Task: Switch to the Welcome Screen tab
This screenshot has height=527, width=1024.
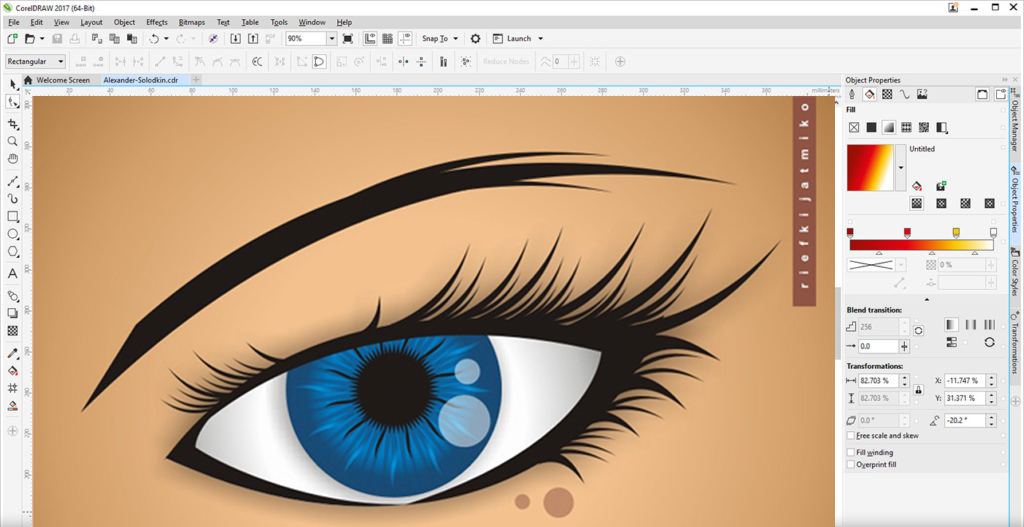Action: 62,80
